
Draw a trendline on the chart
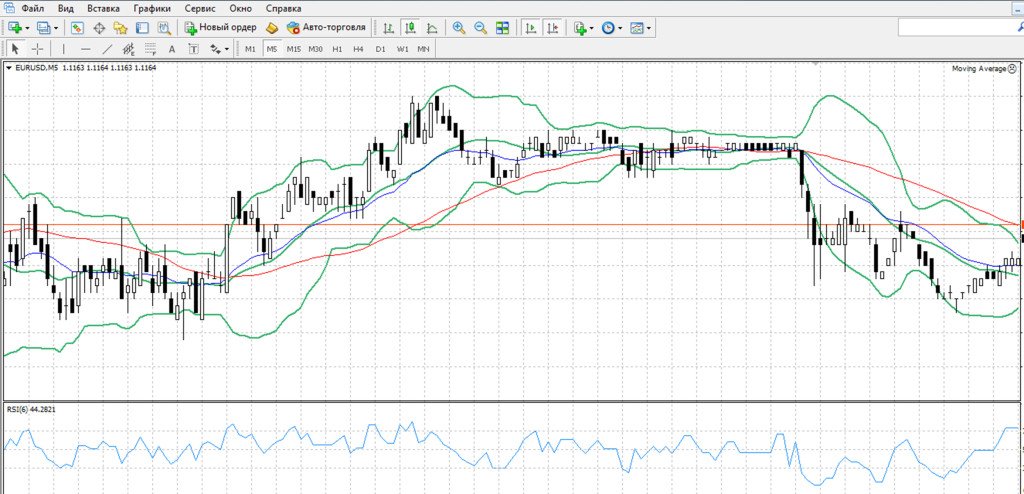[107, 48]
